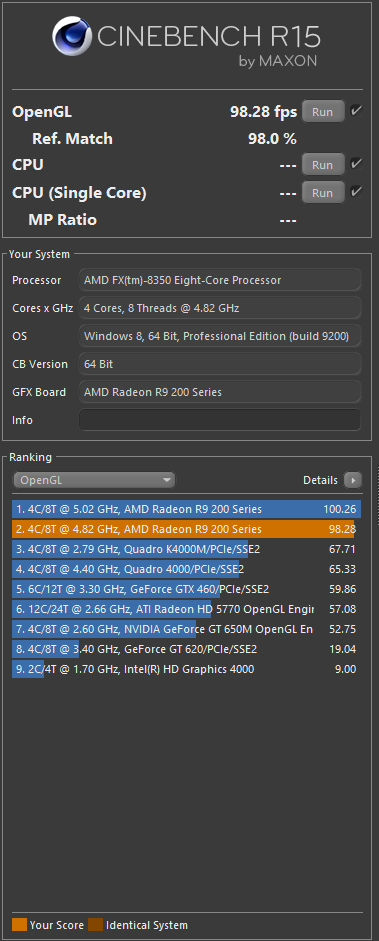The image size is (379, 941).
Task: Run the OpenGL benchmark
Action: (x=323, y=112)
